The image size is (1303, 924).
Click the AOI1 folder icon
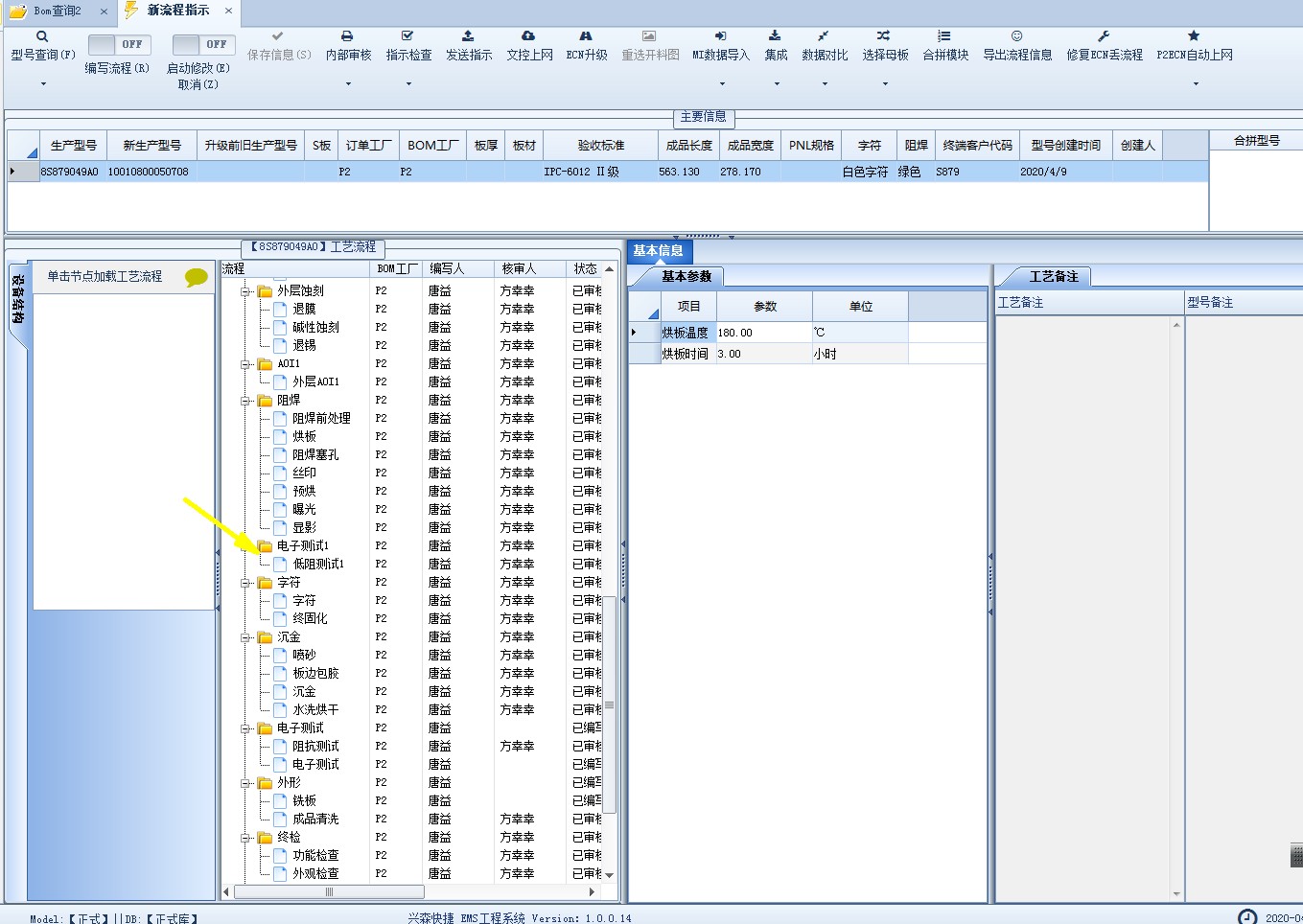pyautogui.click(x=266, y=363)
